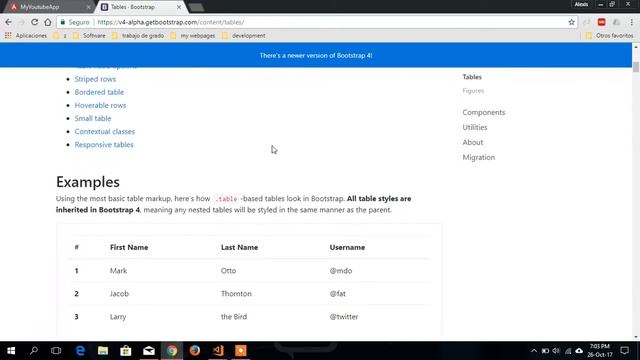Image resolution: width=640 pixels, height=360 pixels.
Task: Click the @mdo username cell
Action: [341, 271]
